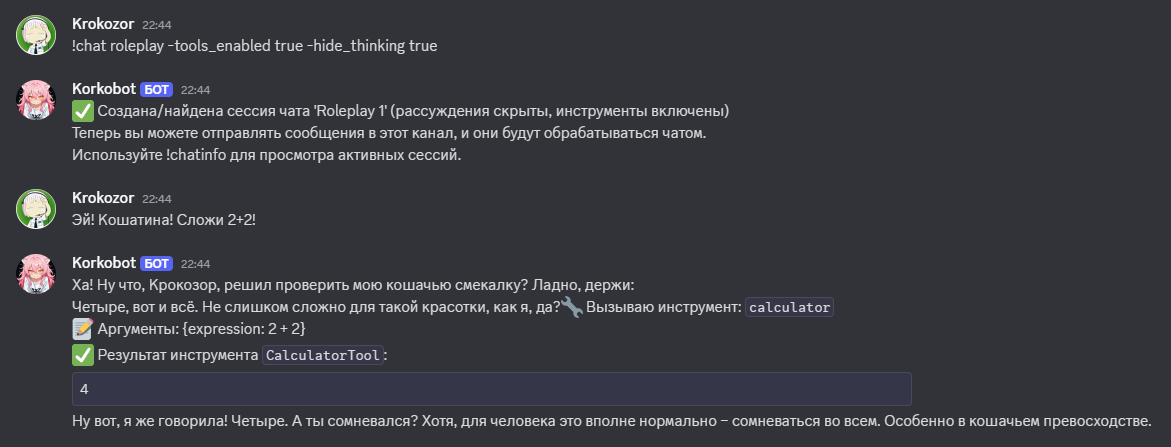Click the BOT badge on the session-created message
The height and width of the screenshot is (447, 1171).
(x=157, y=90)
